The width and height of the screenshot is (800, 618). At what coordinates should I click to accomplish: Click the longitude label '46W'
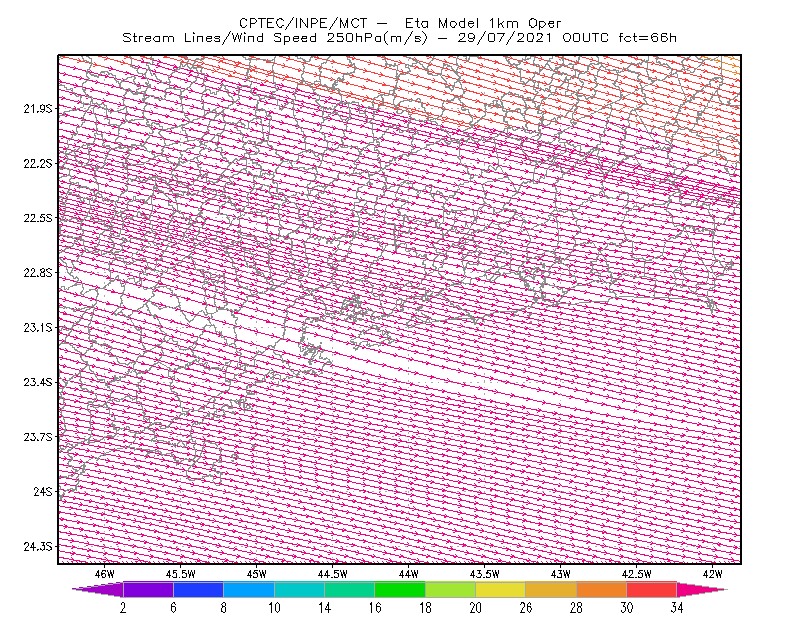tap(105, 574)
